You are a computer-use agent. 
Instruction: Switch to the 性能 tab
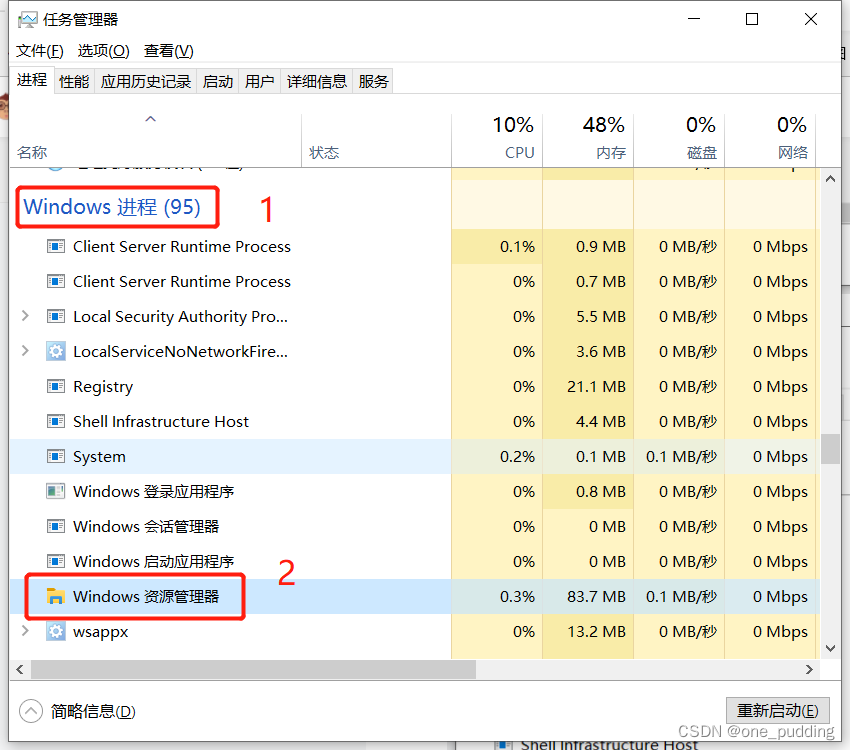[74, 81]
